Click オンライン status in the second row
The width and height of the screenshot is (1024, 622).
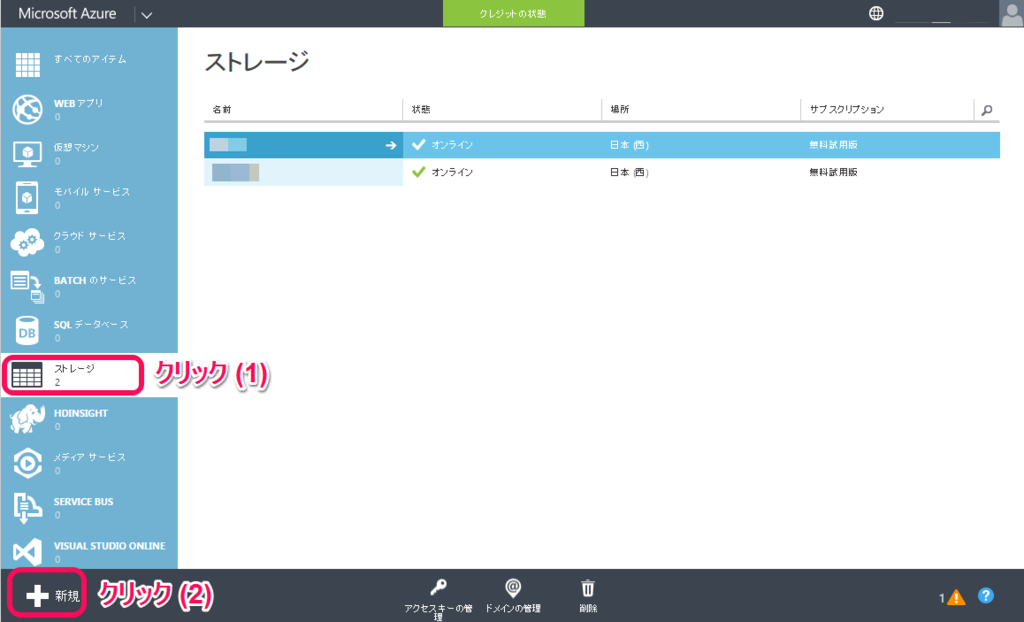coord(452,172)
